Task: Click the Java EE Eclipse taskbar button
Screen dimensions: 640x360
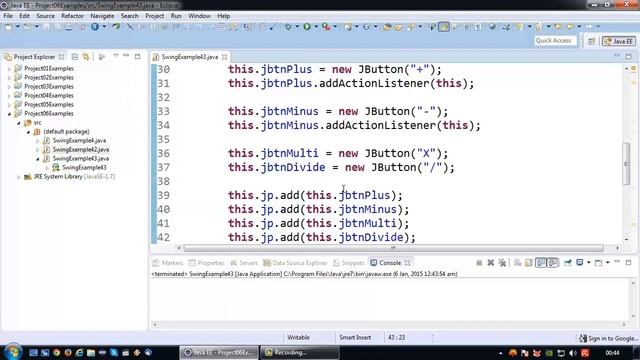Action: pos(219,352)
